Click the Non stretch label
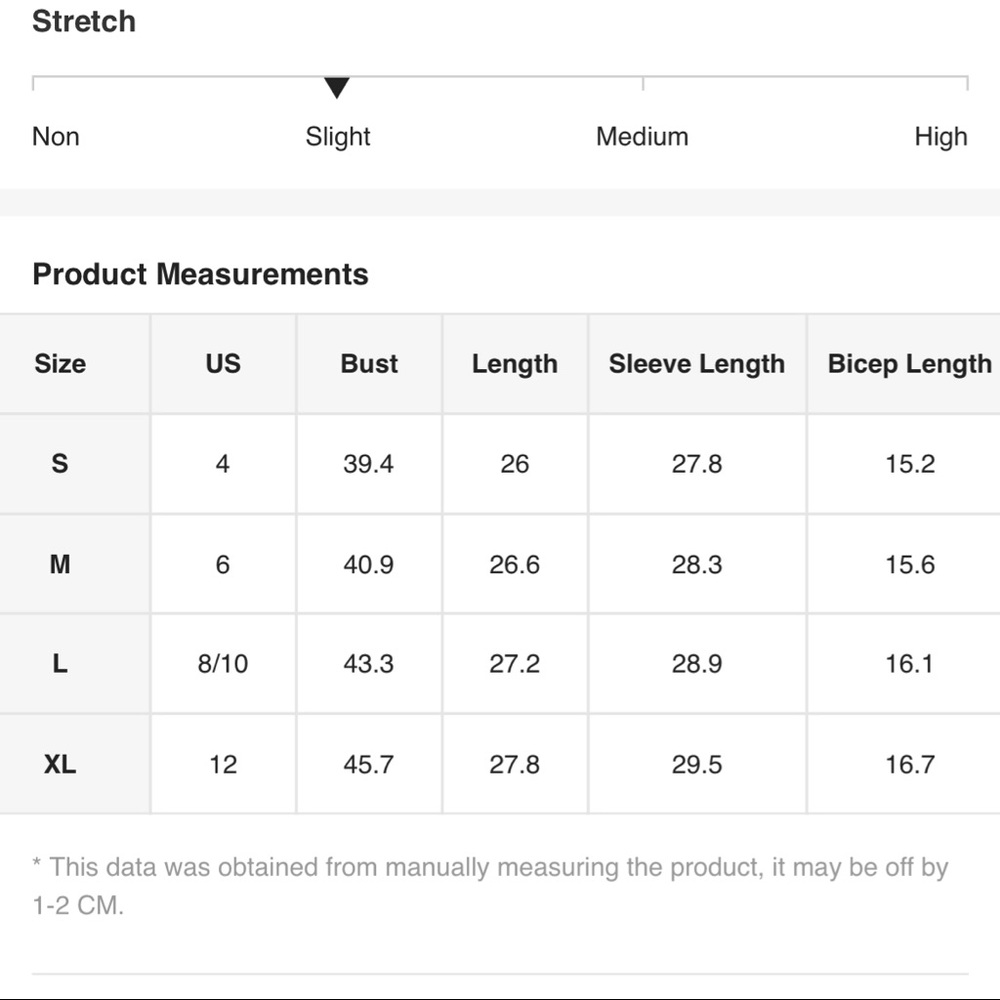The height and width of the screenshot is (1000, 1000). click(x=55, y=136)
